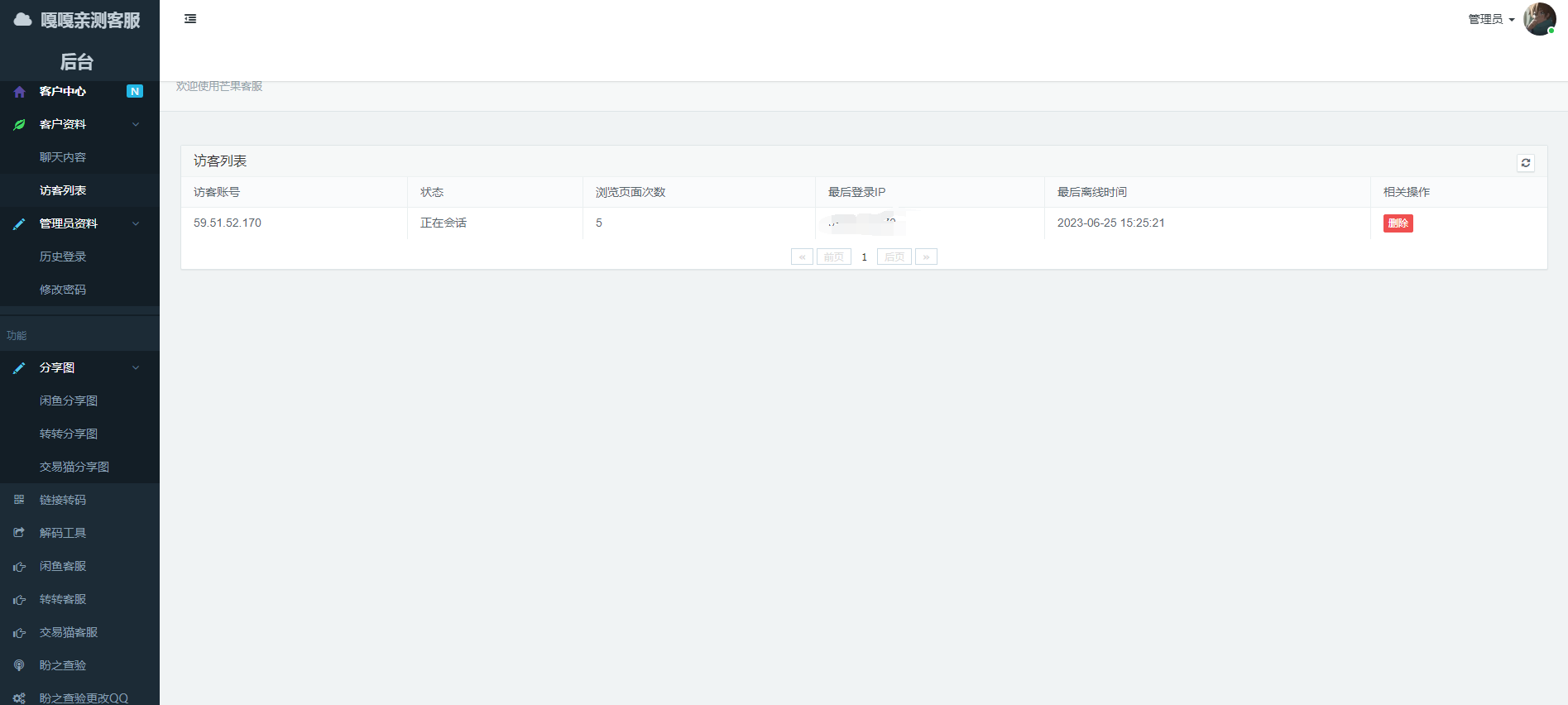Collapse the 客户资料 submenu chevron

pos(136,125)
